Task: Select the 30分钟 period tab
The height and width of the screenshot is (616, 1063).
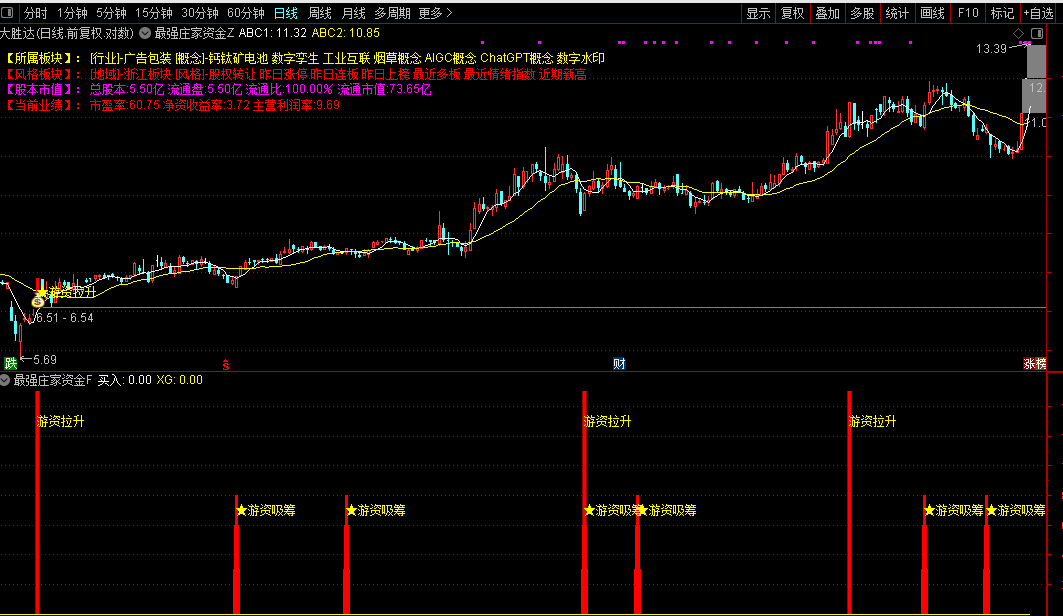Action: (x=199, y=13)
